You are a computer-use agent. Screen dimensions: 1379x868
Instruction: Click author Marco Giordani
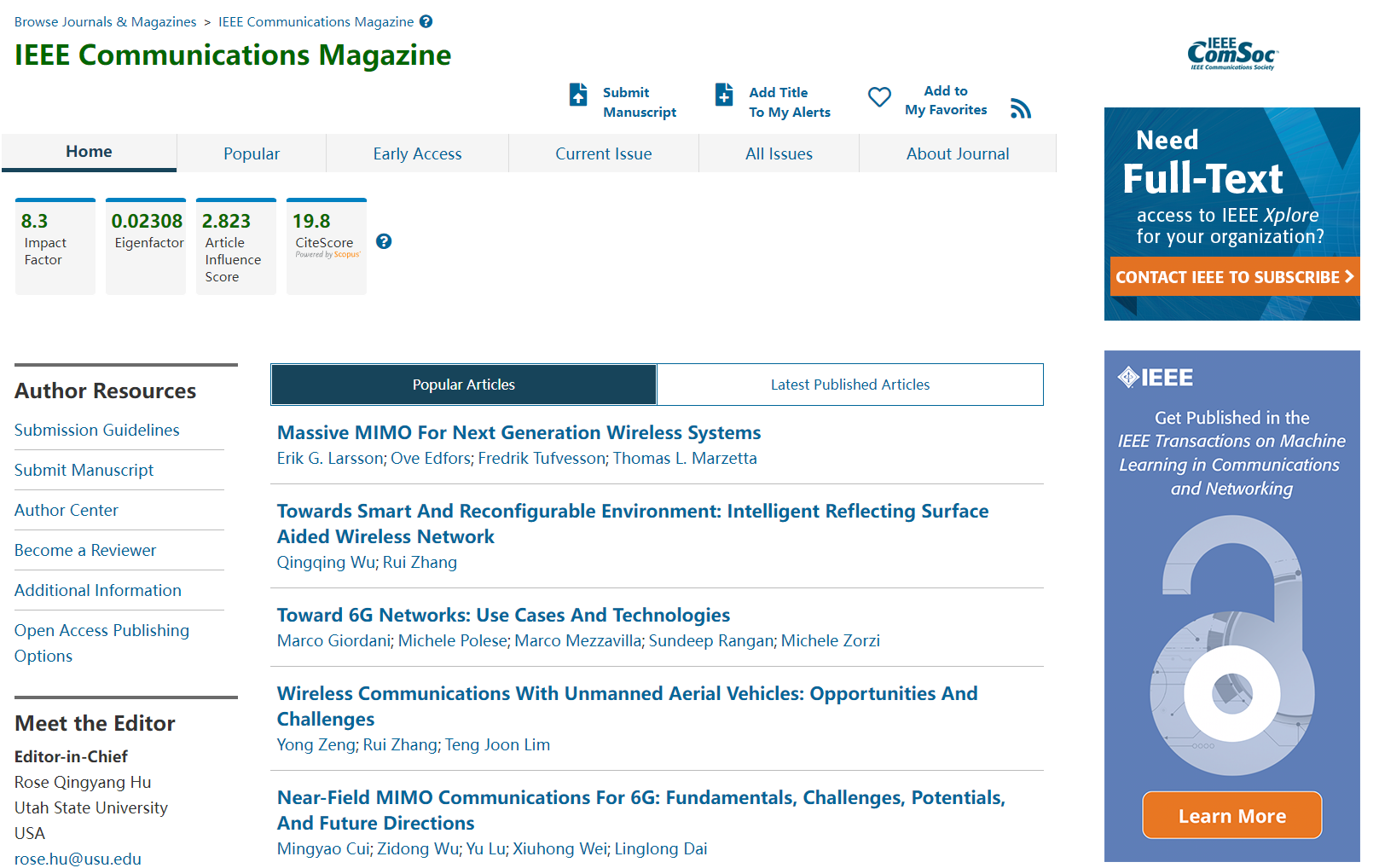click(x=333, y=640)
